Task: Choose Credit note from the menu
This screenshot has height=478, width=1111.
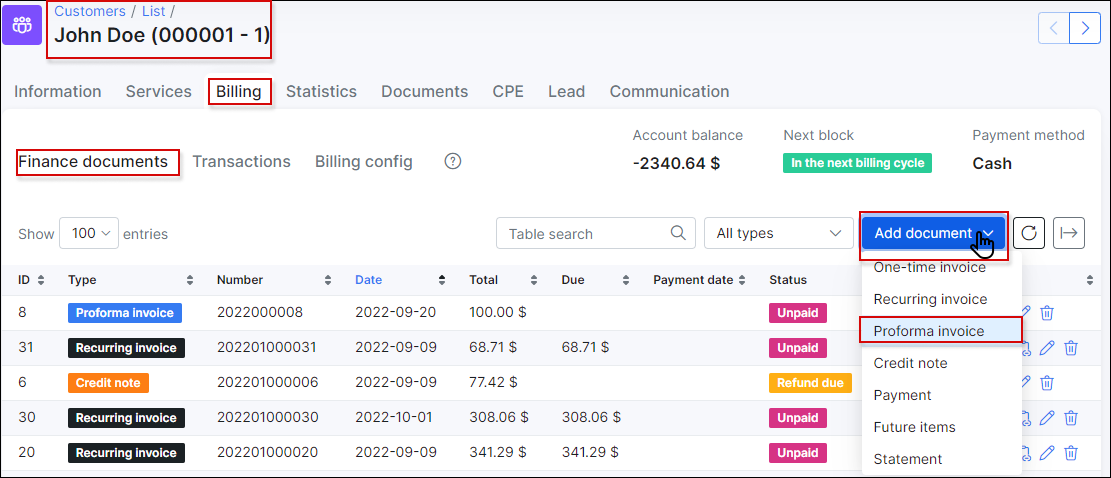Action: pos(910,363)
